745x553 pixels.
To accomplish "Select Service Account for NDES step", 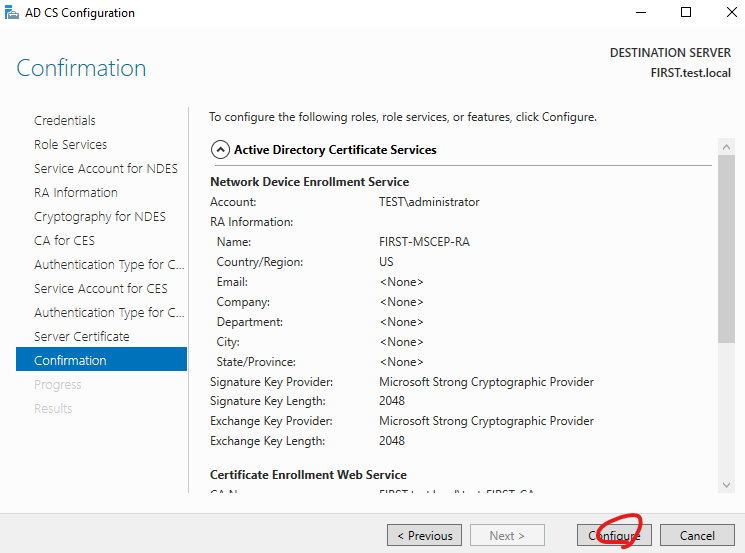I will click(x=105, y=168).
